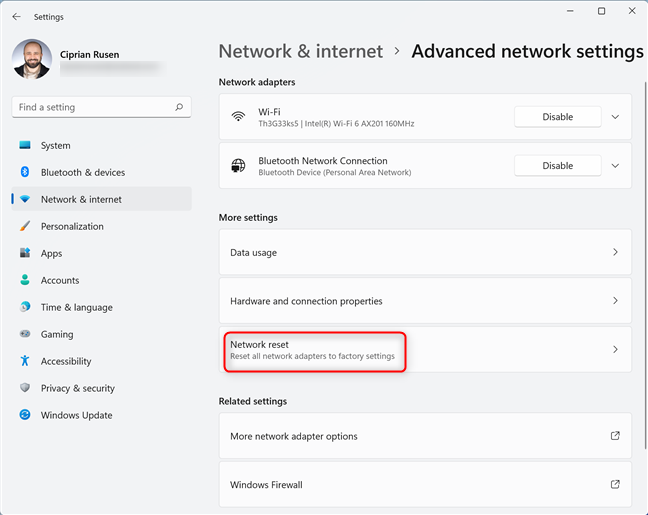
Task: Click the Privacy & security shield icon
Action: tap(25, 388)
